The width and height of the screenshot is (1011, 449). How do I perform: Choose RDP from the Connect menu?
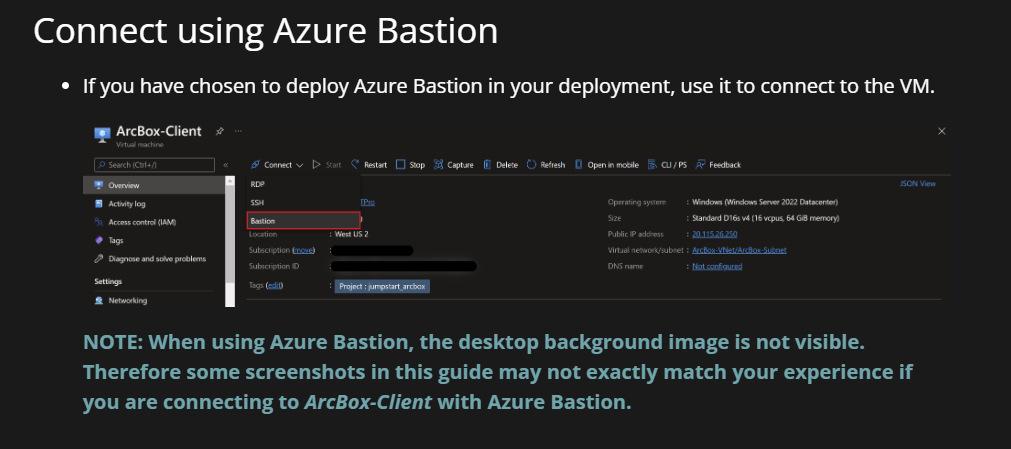303,185
